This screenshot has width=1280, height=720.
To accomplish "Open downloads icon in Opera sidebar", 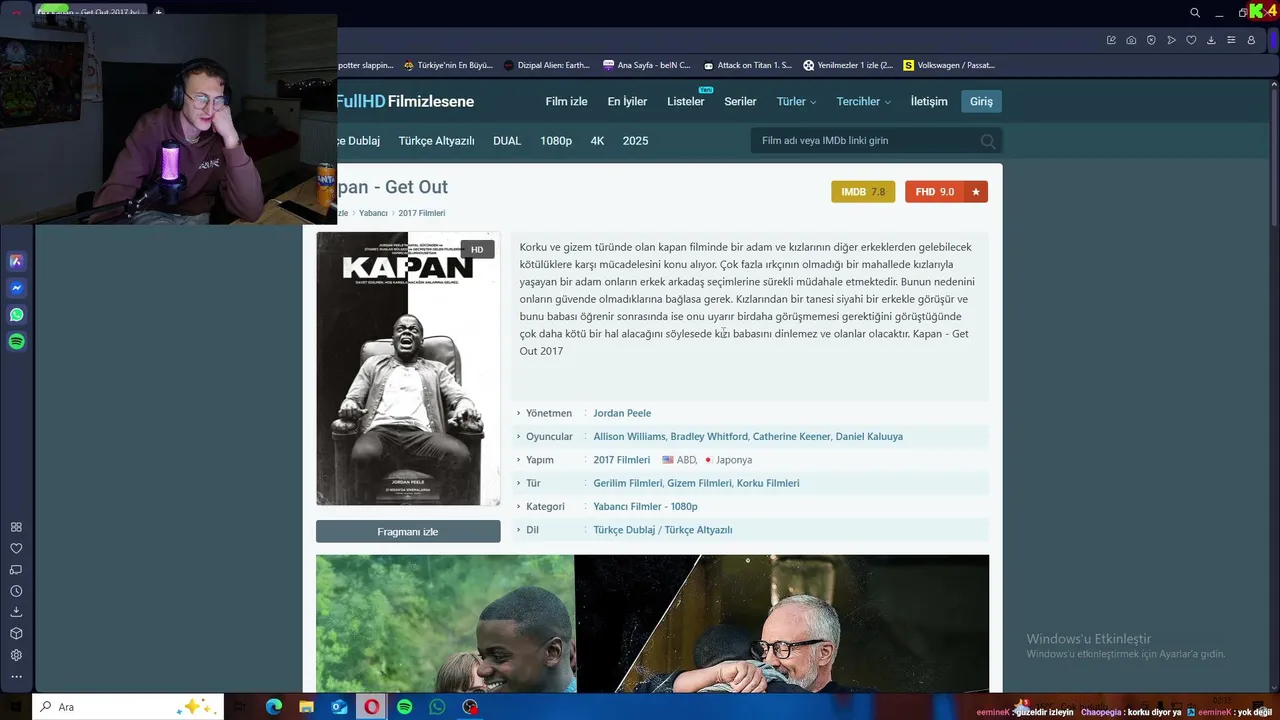I will point(16,612).
